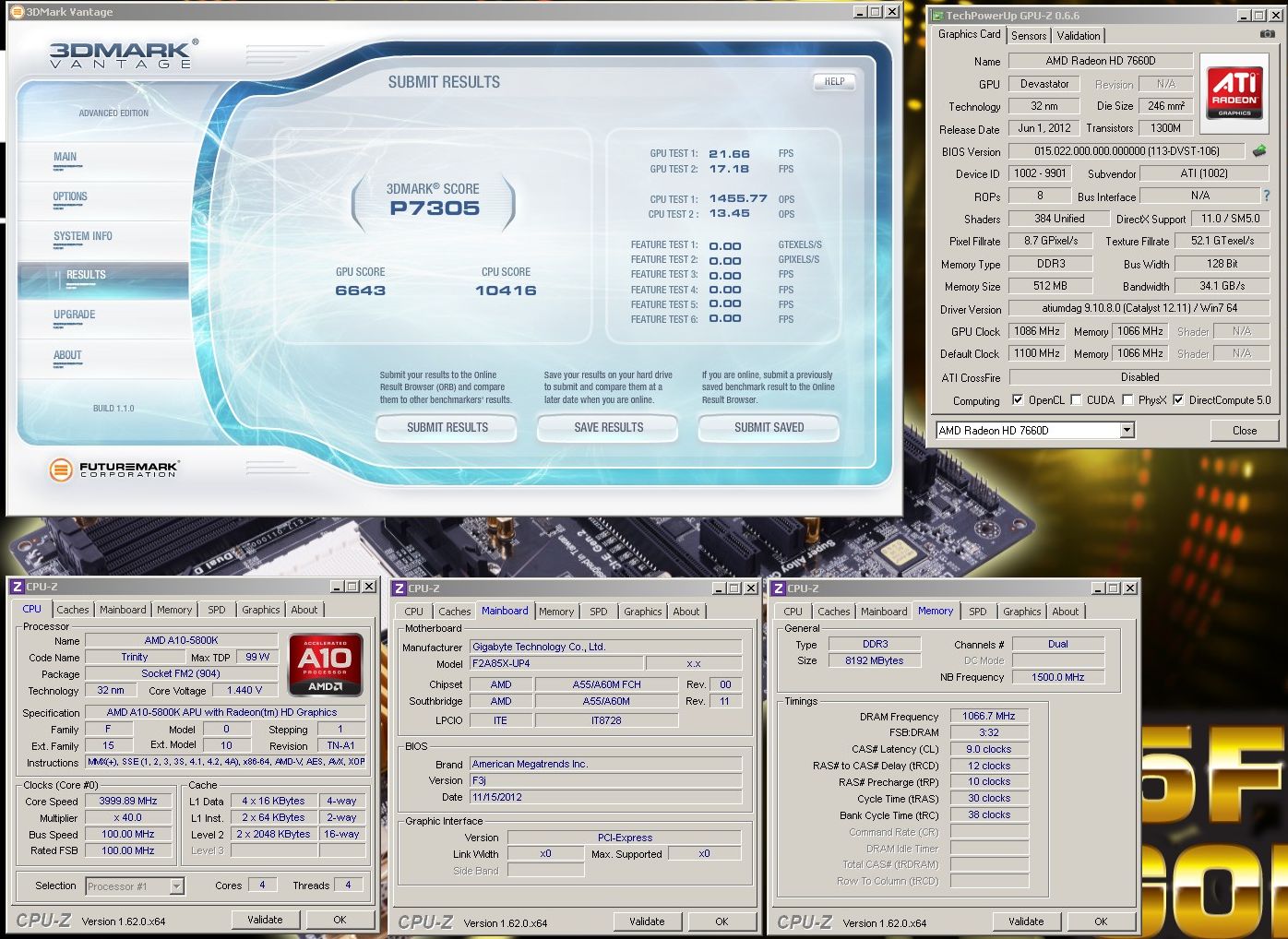Open SYSTEM INFO in 3DMark sidebar
The height and width of the screenshot is (939, 1288).
[83, 236]
